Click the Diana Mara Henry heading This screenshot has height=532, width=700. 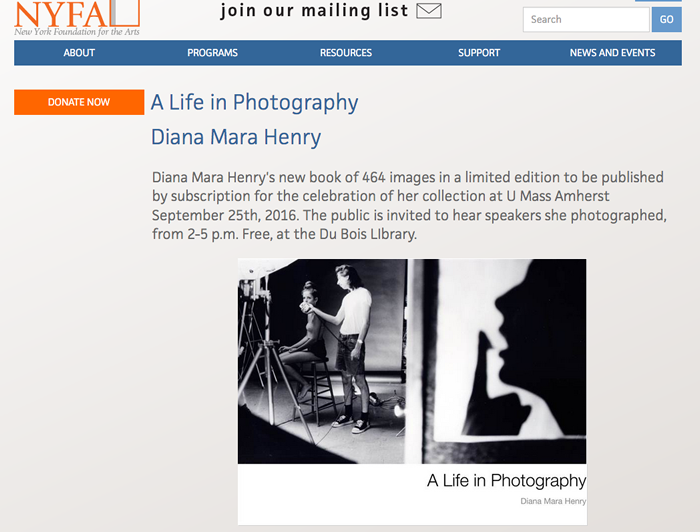pos(236,137)
